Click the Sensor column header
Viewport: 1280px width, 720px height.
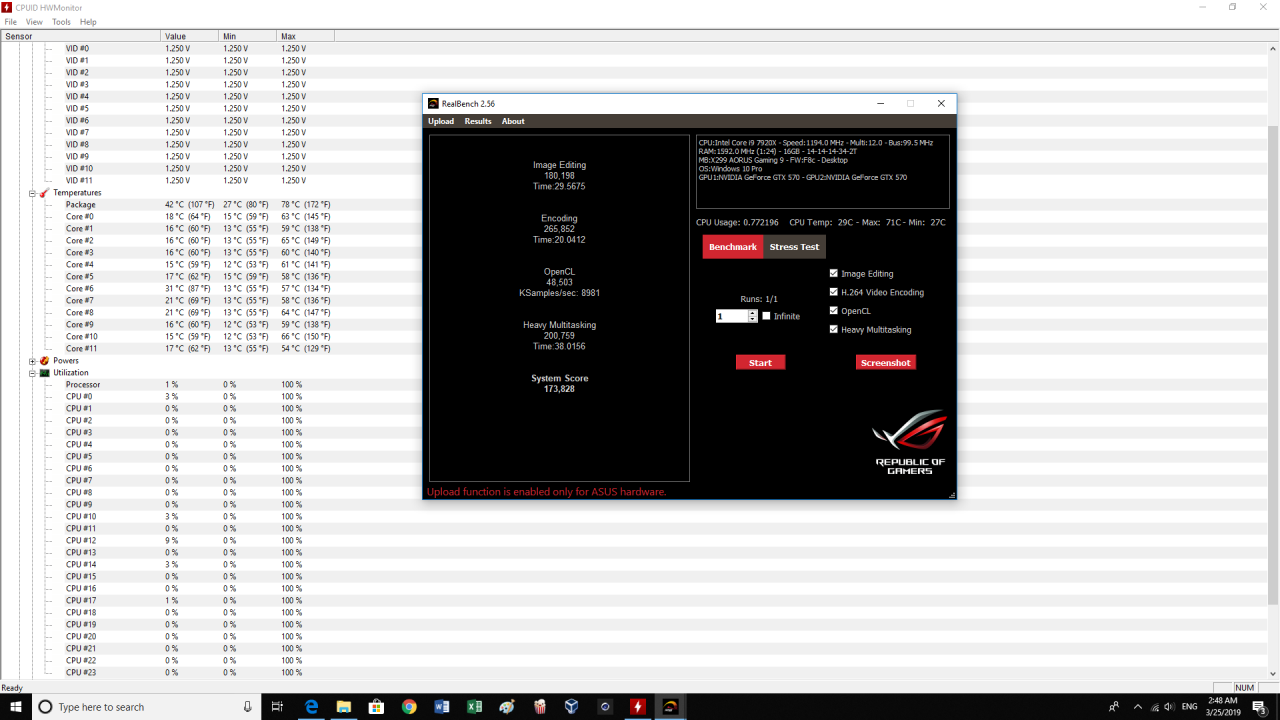tap(80, 36)
